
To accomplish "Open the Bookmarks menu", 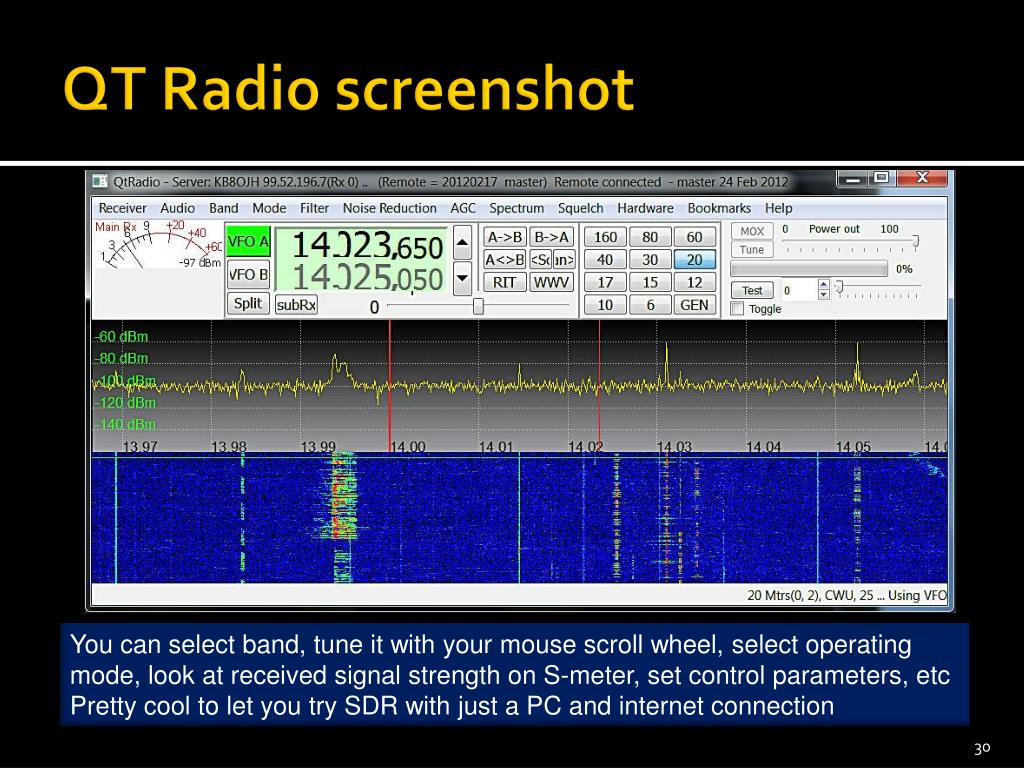I will click(x=719, y=208).
